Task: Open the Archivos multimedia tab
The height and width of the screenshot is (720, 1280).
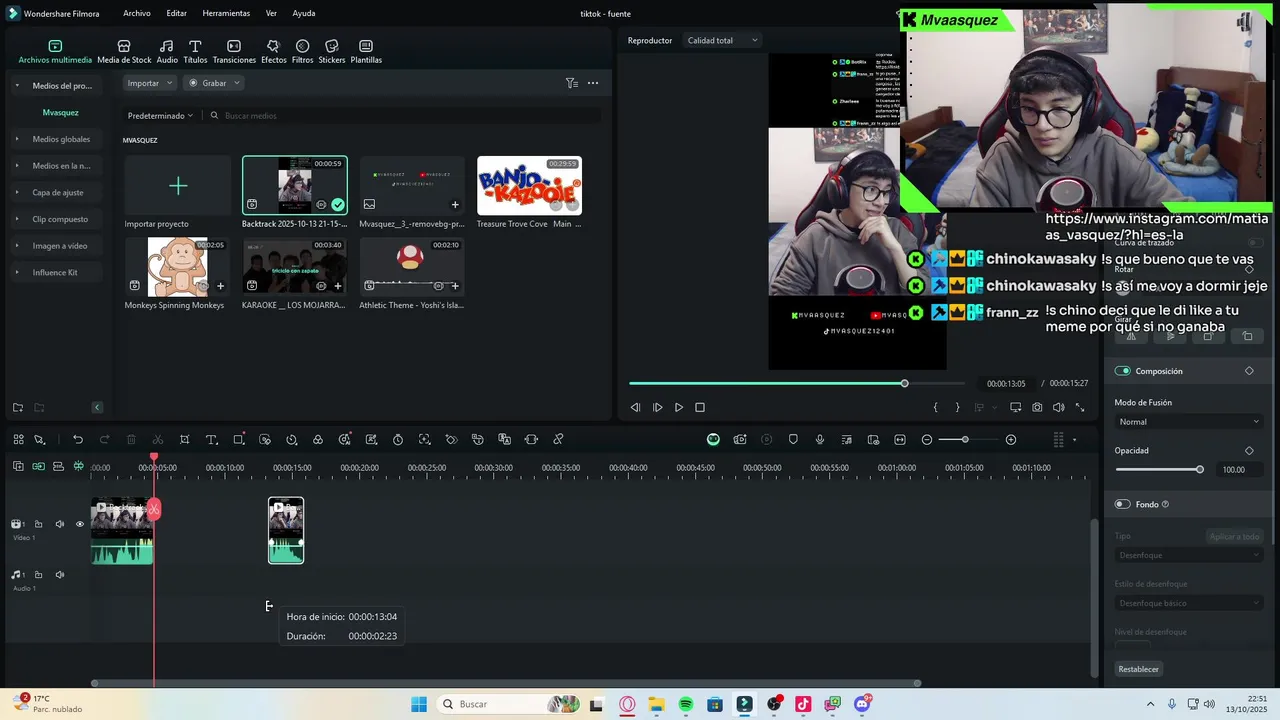Action: pos(55,52)
